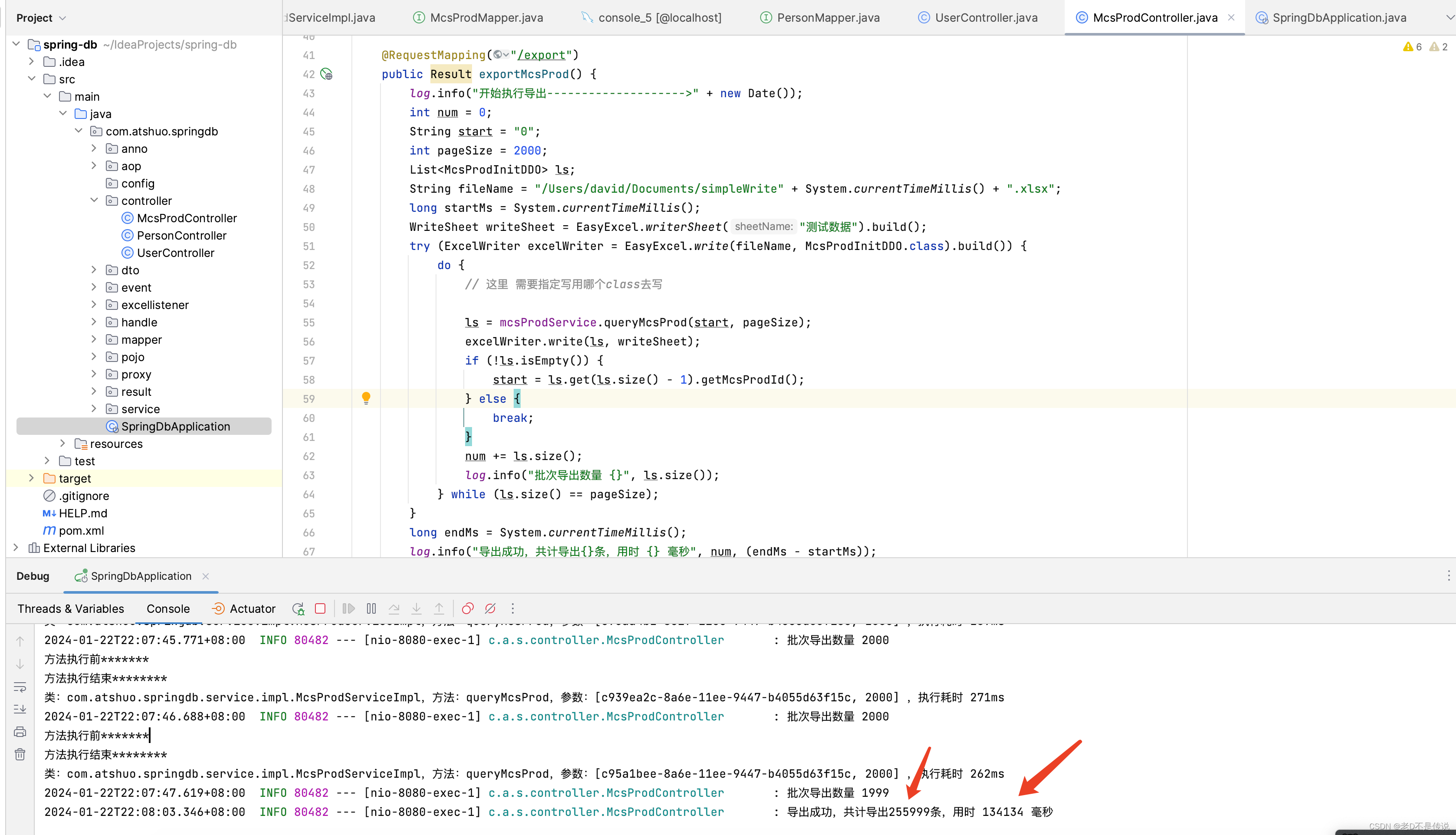Stop the running debug session

(x=321, y=608)
